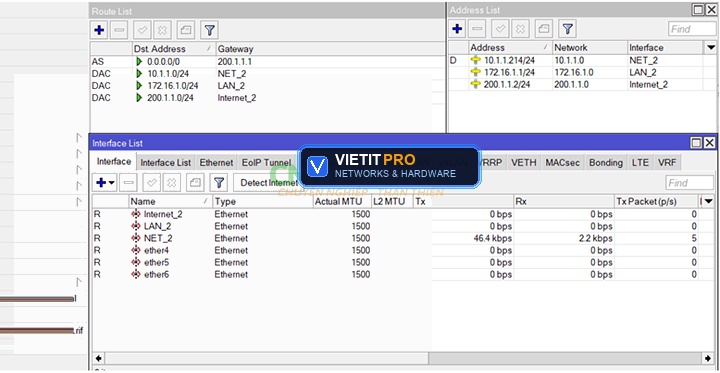
Task: Select the LAN_2 interface name
Action: coord(158,226)
